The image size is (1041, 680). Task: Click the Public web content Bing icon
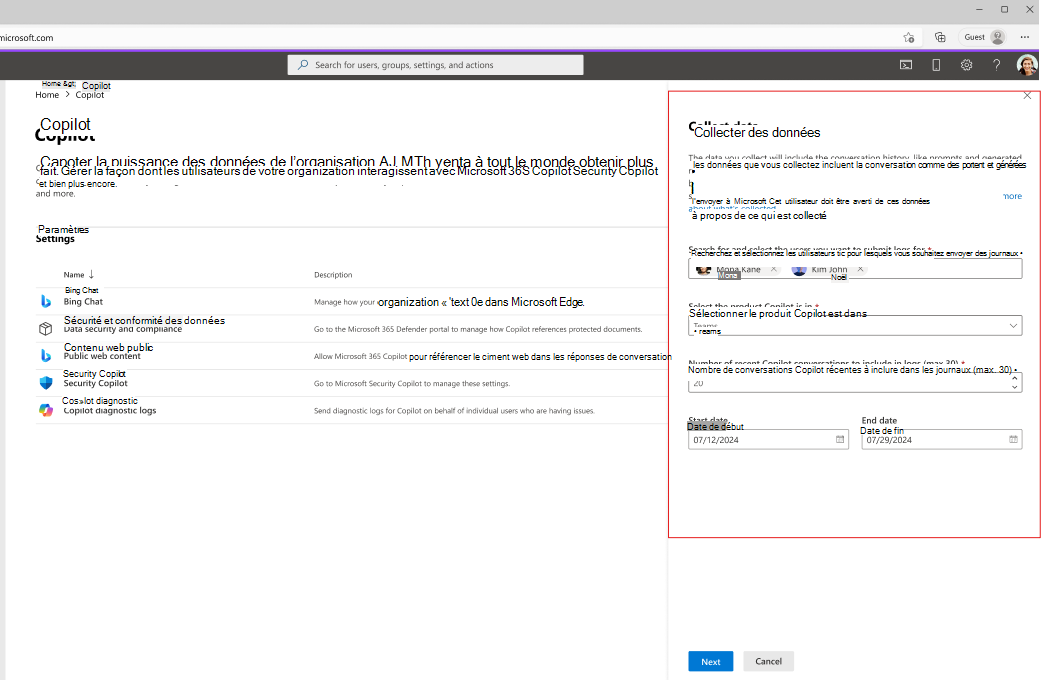click(46, 356)
